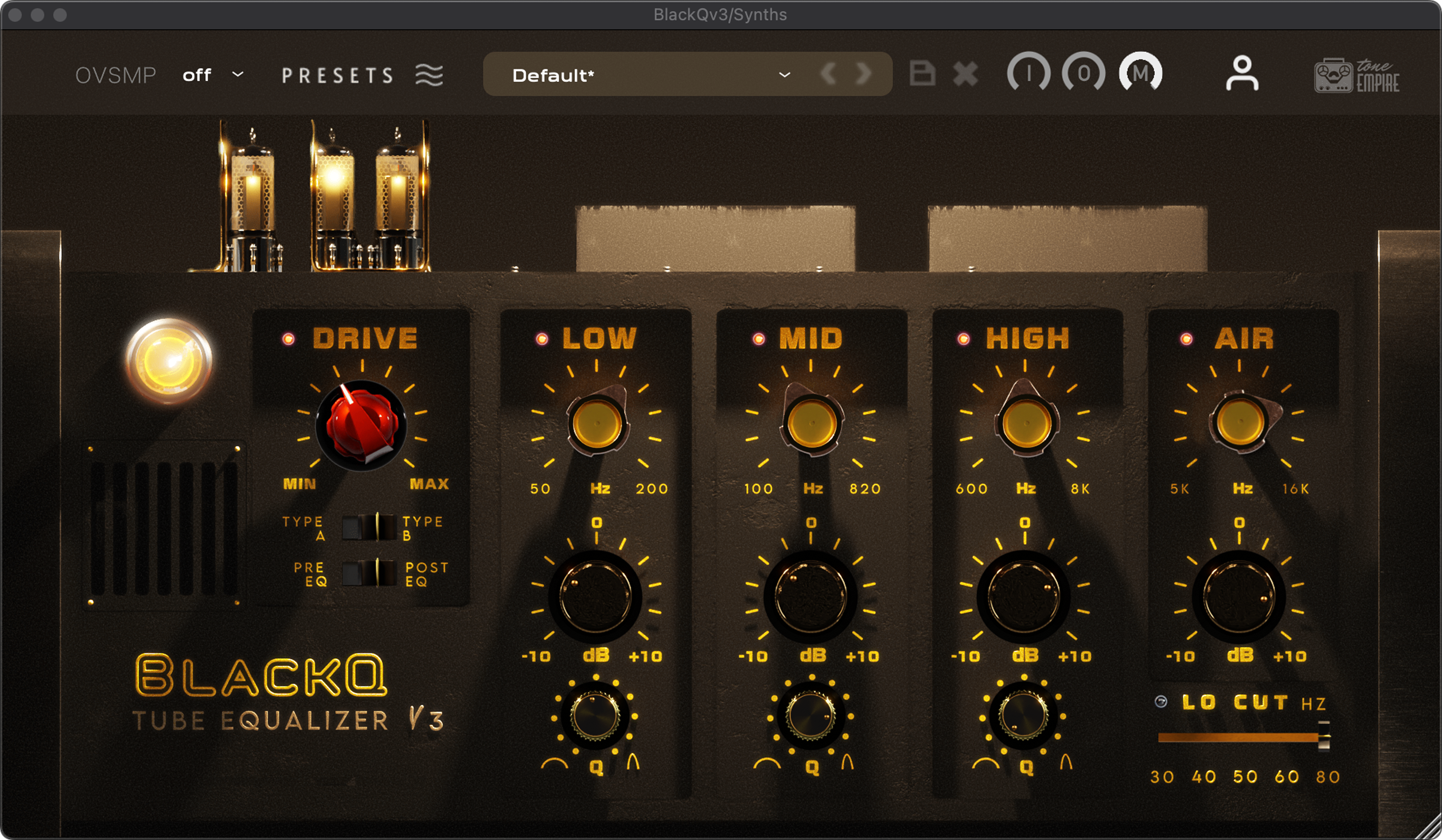Toggle the MID band LED
1442x840 pixels.
[x=759, y=339]
